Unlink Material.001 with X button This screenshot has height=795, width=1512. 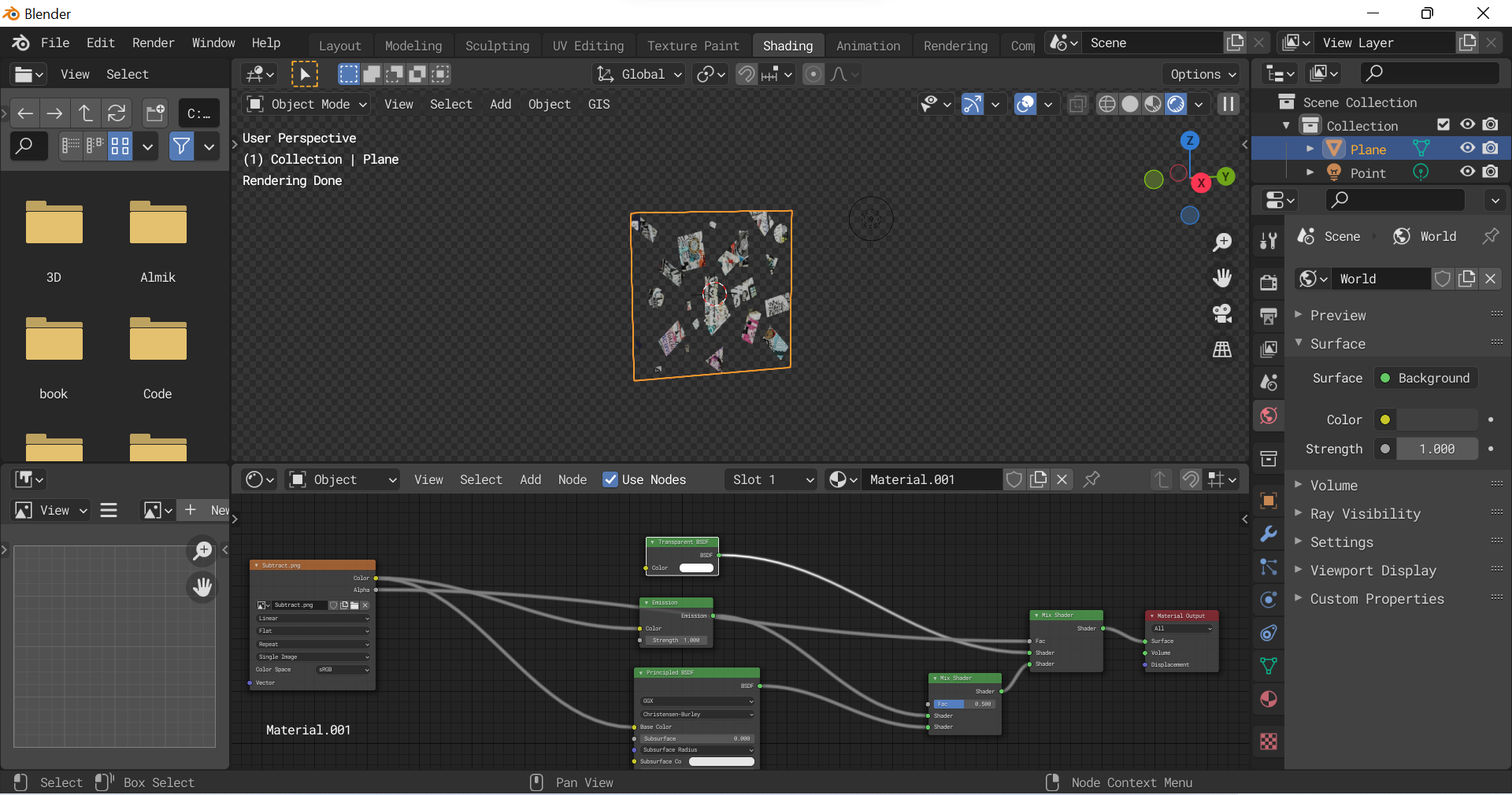(x=1062, y=479)
